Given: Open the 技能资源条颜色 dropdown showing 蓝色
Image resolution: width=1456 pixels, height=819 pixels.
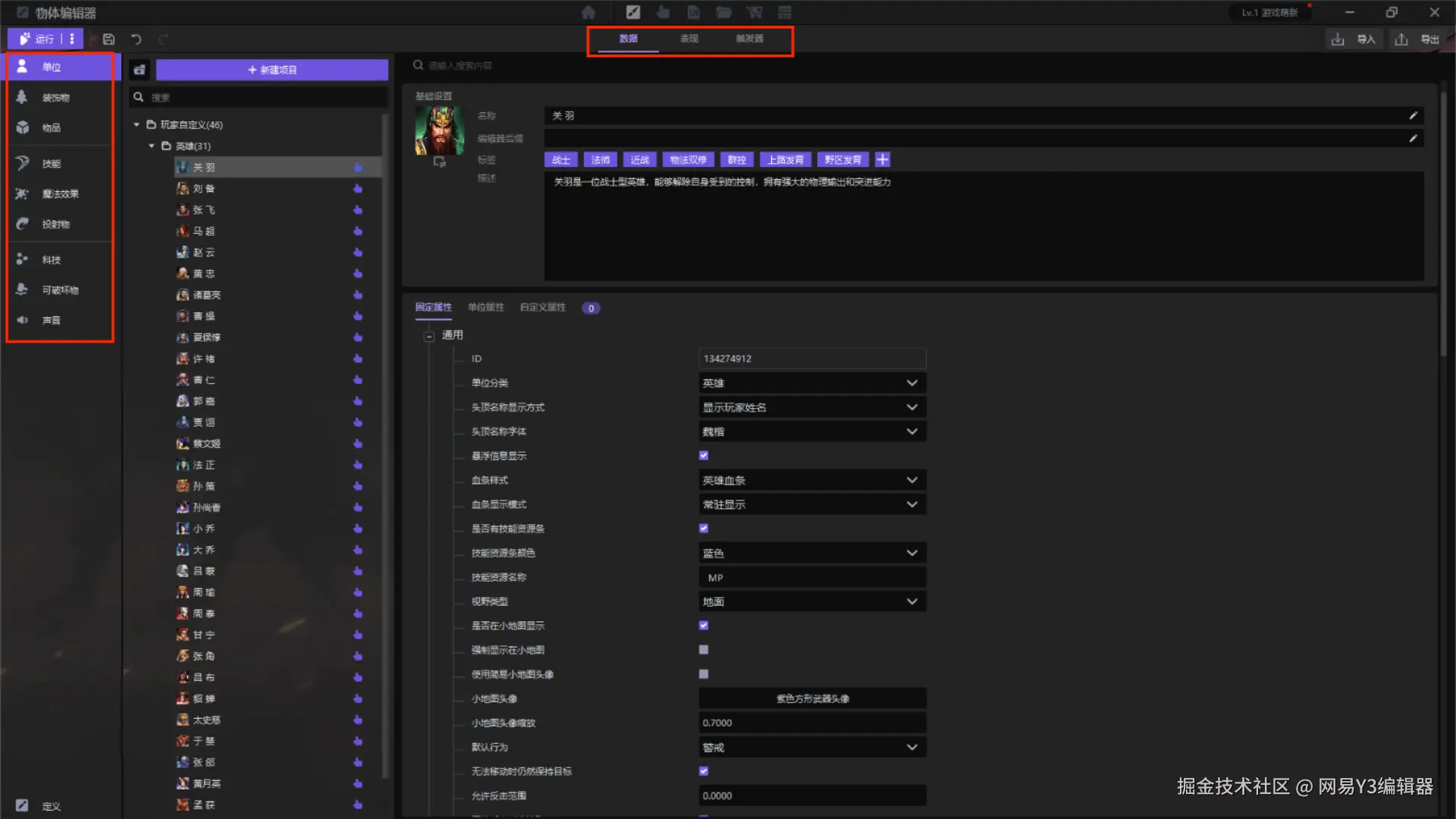Looking at the screenshot, I should tap(811, 553).
